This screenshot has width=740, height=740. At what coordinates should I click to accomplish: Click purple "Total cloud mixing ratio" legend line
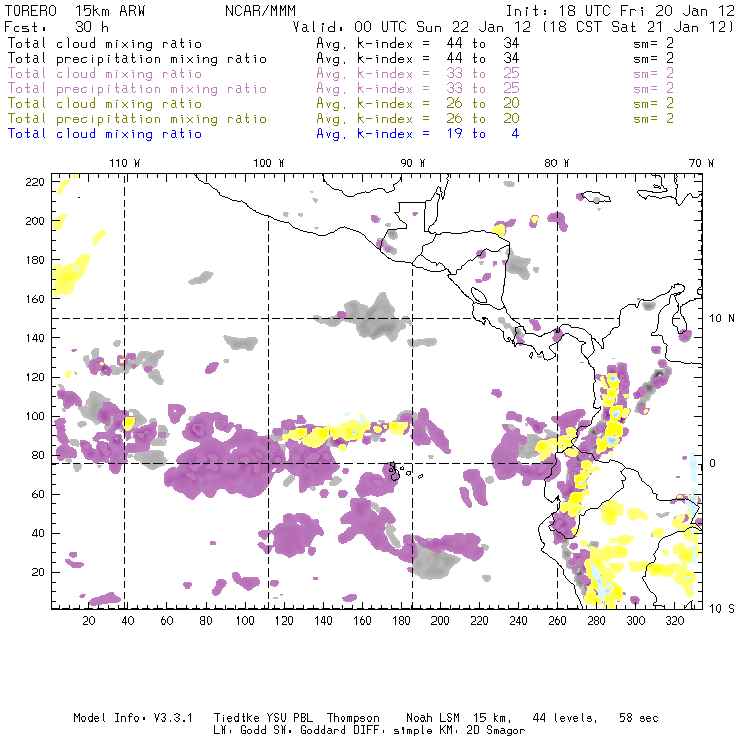[105, 74]
